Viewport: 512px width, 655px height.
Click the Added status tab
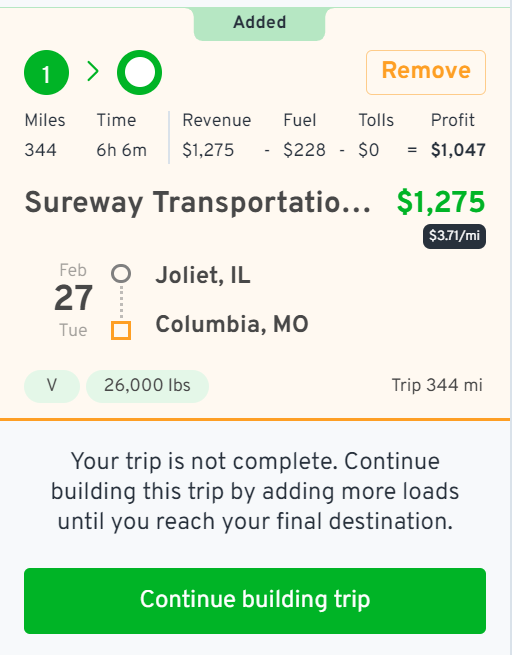point(259,23)
